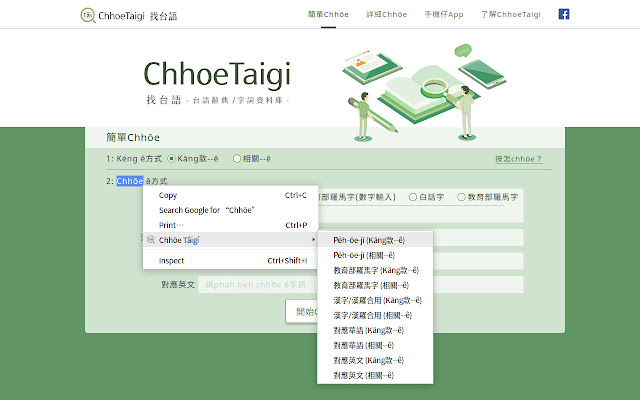This screenshot has width=640, height=400.
Task: Select 對應華語 (相關--ê) submenu item
Action: 375,345
